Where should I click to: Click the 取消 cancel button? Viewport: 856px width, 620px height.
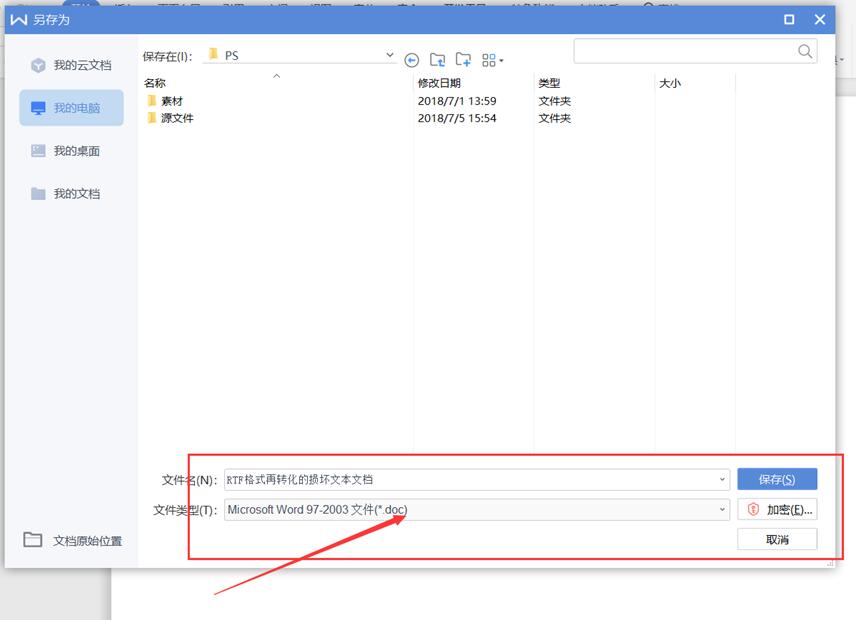tap(777, 538)
